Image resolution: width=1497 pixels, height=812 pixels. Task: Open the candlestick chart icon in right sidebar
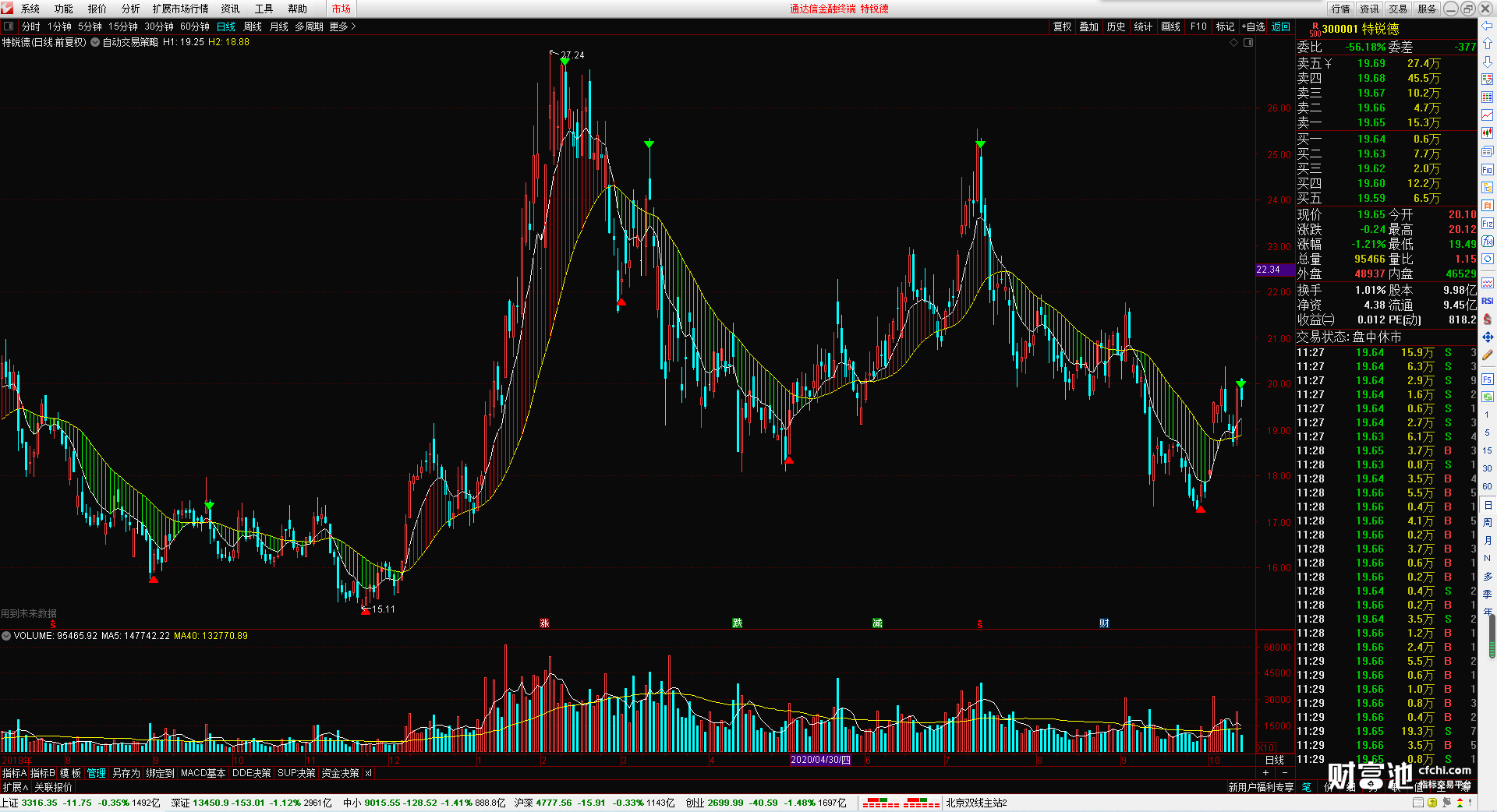(x=1487, y=133)
